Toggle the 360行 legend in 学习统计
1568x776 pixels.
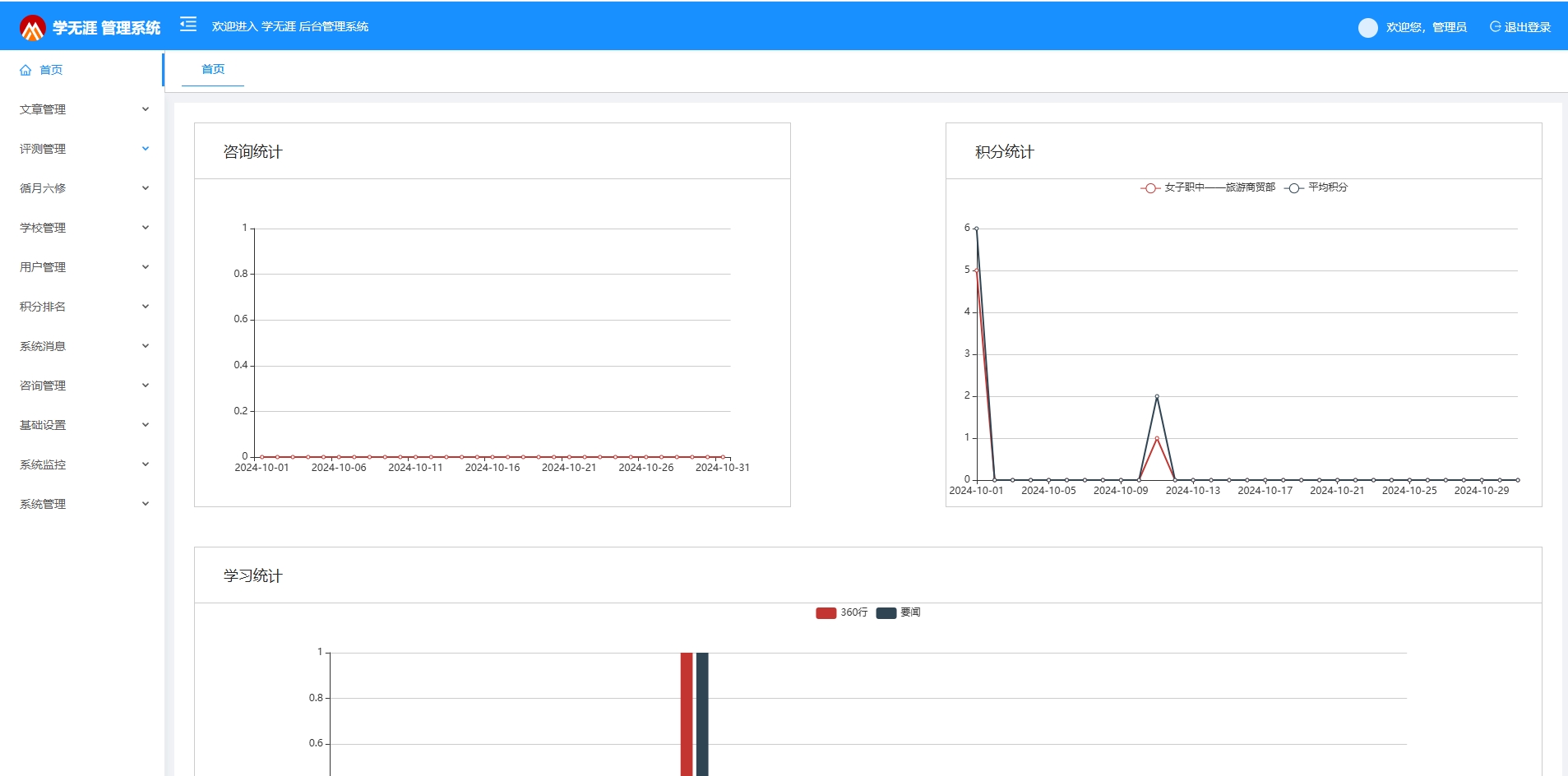tap(841, 612)
